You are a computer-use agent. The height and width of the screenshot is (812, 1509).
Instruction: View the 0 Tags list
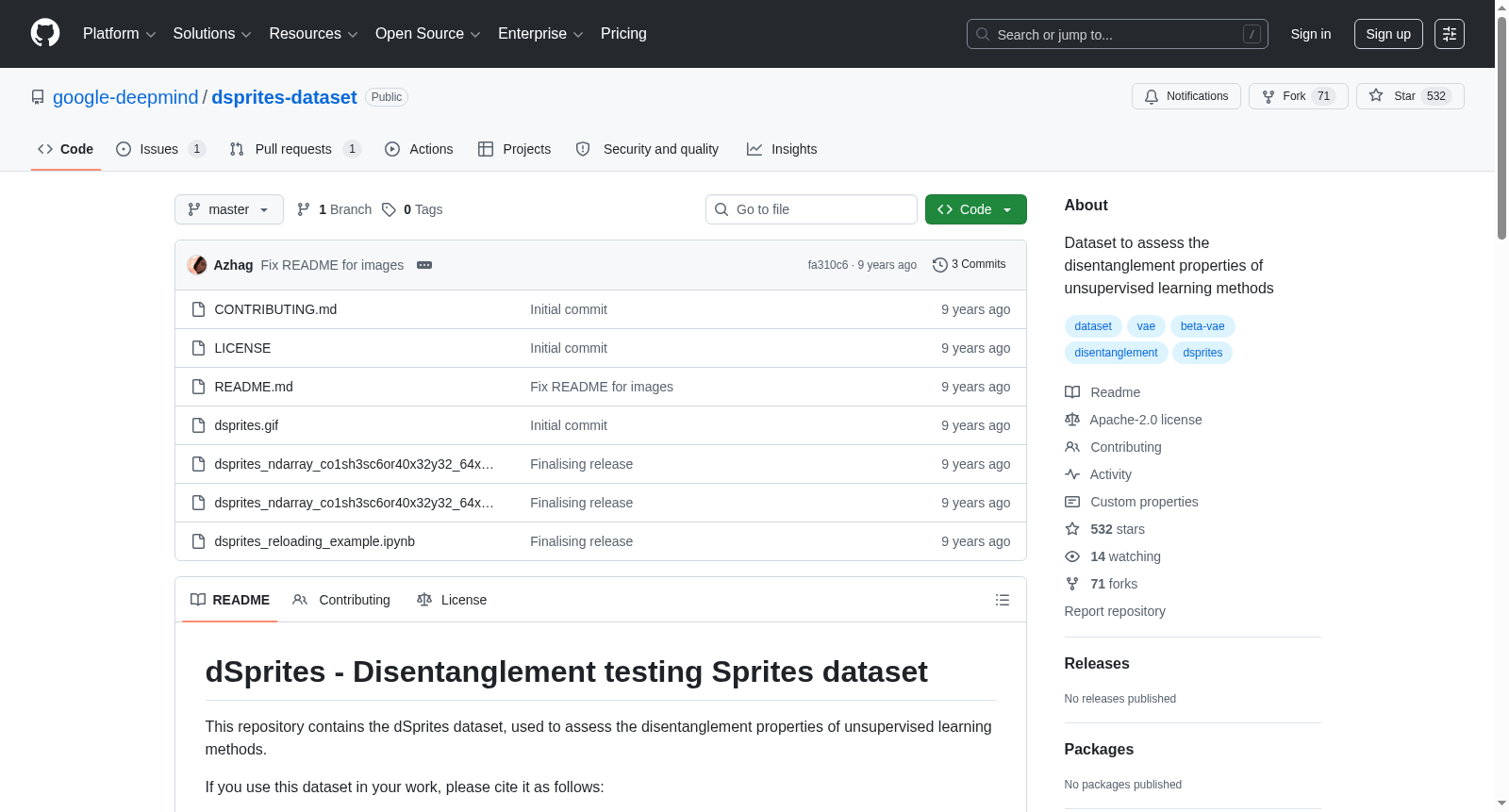click(x=412, y=209)
